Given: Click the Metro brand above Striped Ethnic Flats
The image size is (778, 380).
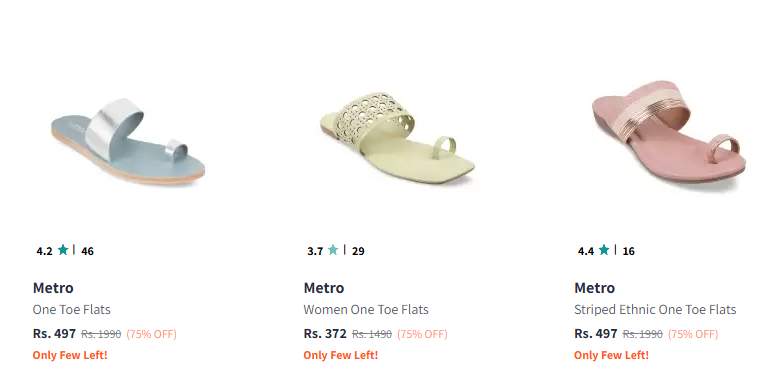Looking at the screenshot, I should click(x=594, y=288).
